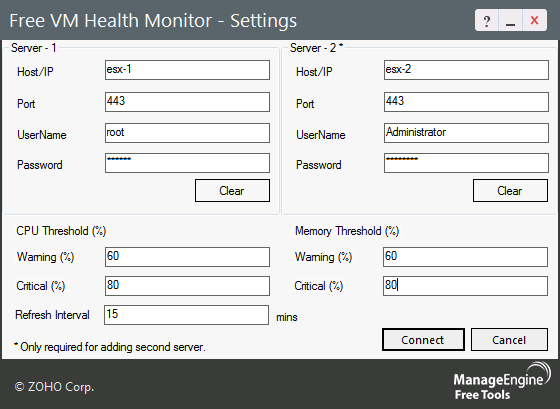Viewport: 560px width, 409px height.
Task: Click the Server 2 'Password' label
Action: (x=319, y=165)
